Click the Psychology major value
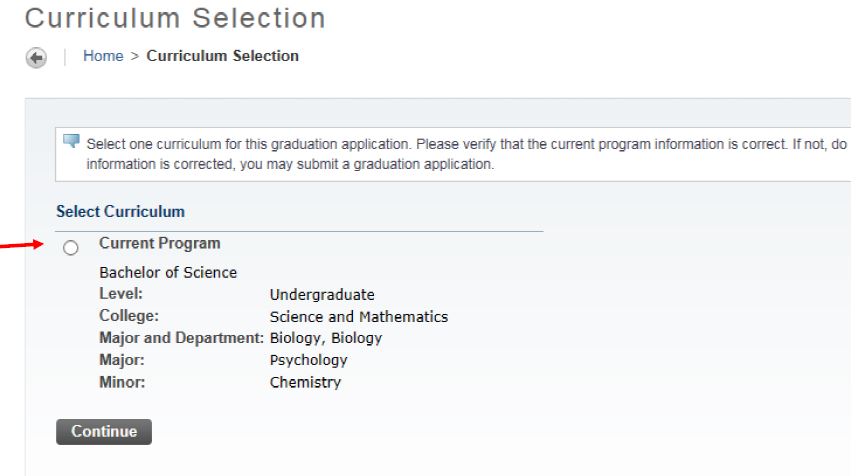The height and width of the screenshot is (476, 865). point(309,360)
